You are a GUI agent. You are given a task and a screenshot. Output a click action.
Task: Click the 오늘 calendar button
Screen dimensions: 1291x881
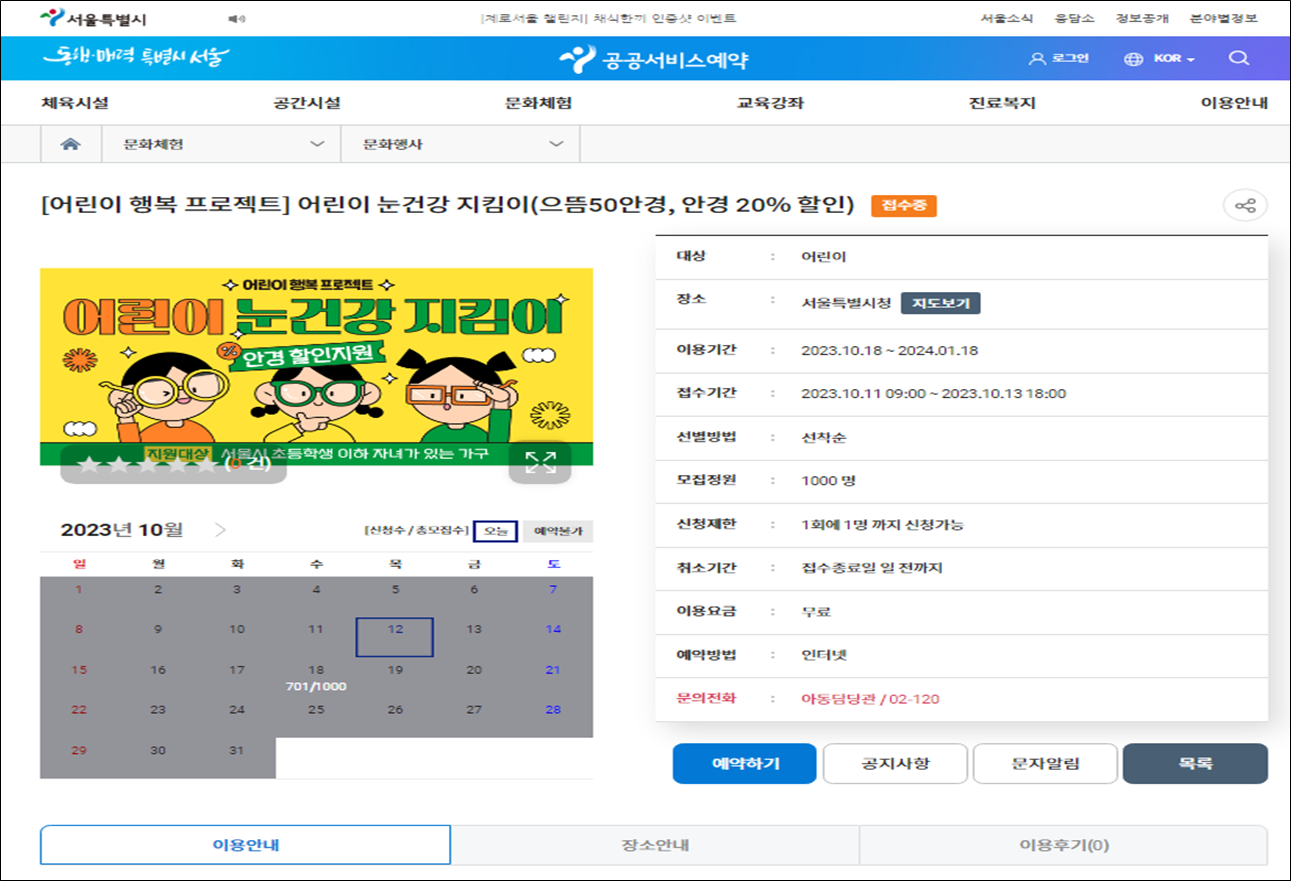pos(495,531)
